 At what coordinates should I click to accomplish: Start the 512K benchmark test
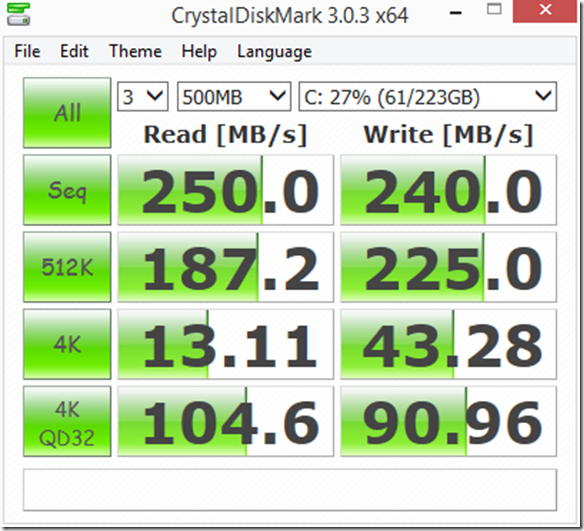(67, 267)
